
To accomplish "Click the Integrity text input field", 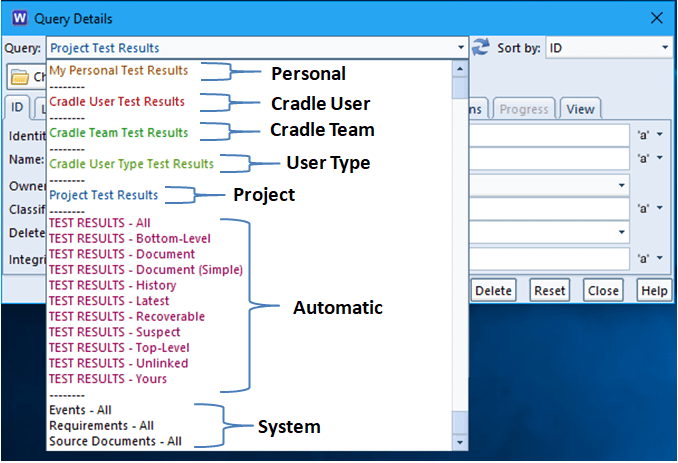I will click(549, 259).
